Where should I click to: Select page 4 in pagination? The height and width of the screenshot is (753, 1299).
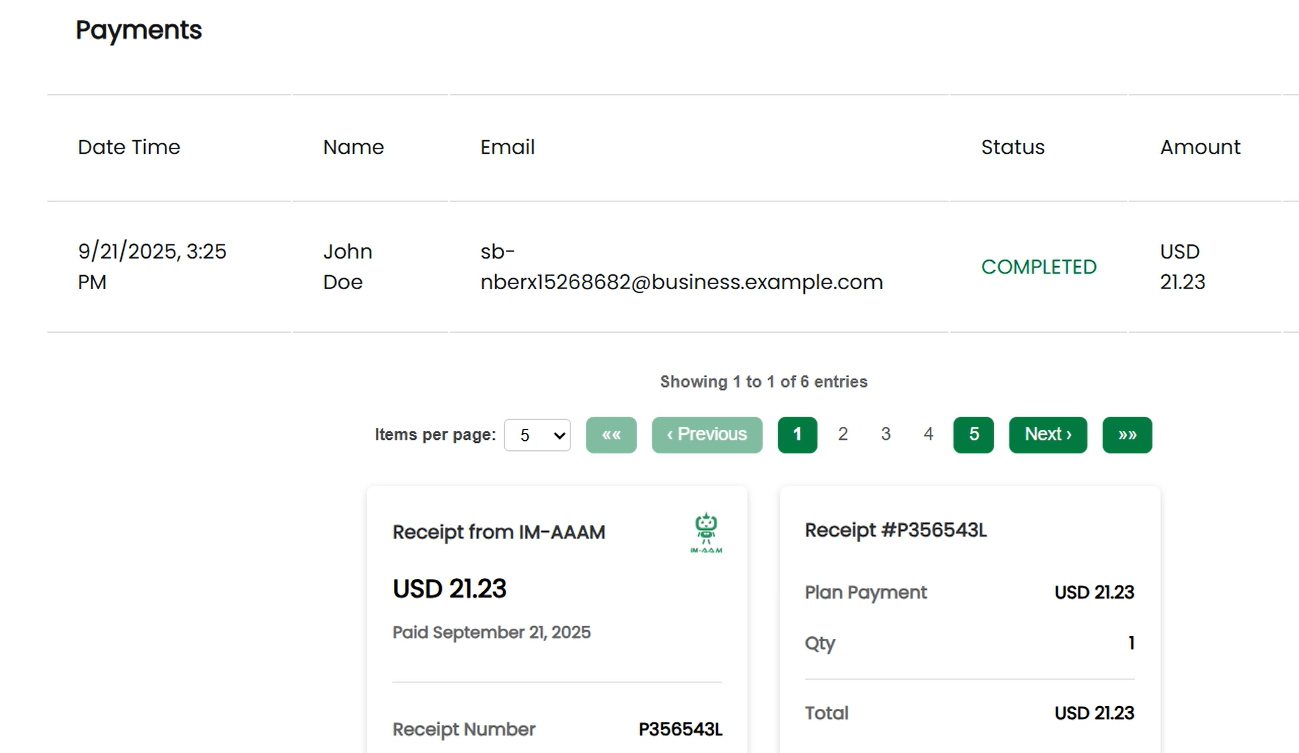coord(928,434)
